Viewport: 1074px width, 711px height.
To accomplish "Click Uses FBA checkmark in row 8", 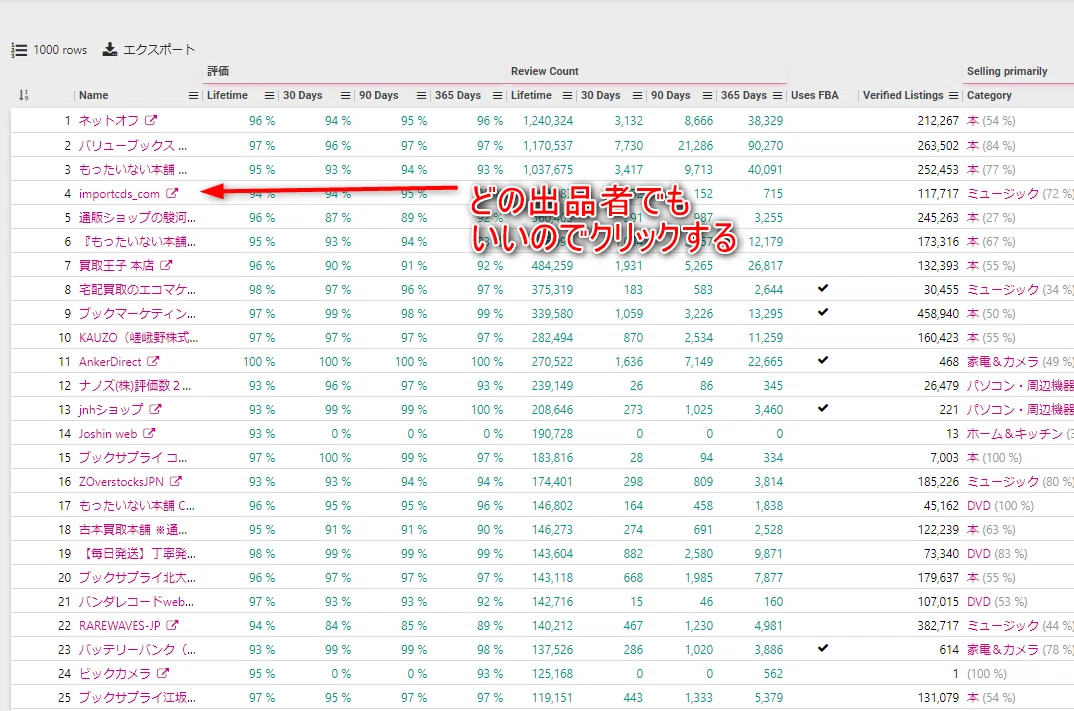I will point(823,288).
